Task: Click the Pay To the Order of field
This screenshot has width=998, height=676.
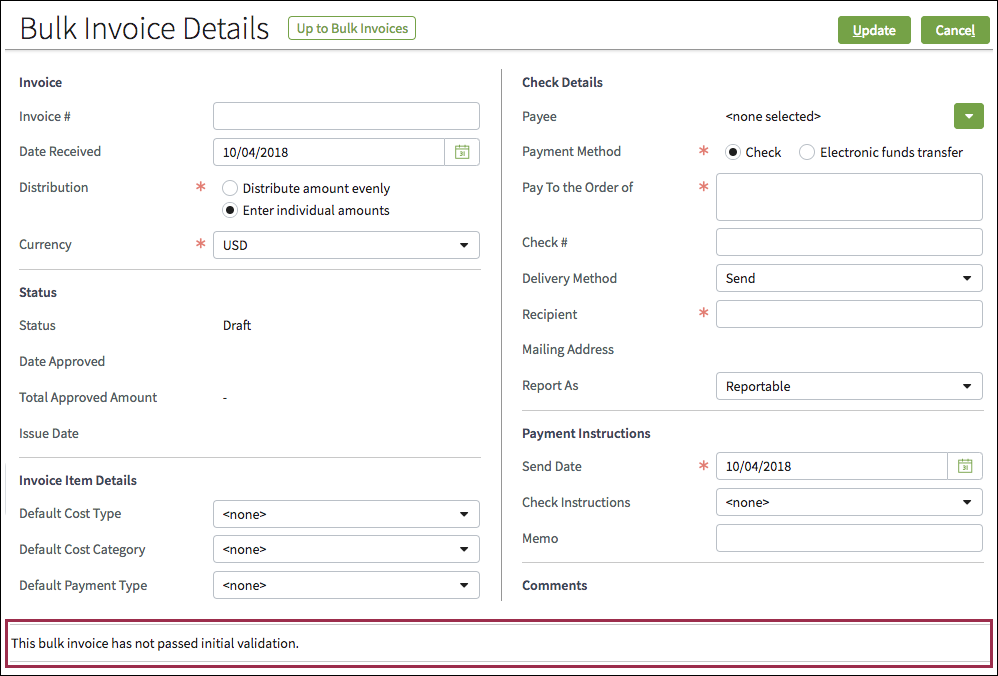Action: pyautogui.click(x=849, y=197)
